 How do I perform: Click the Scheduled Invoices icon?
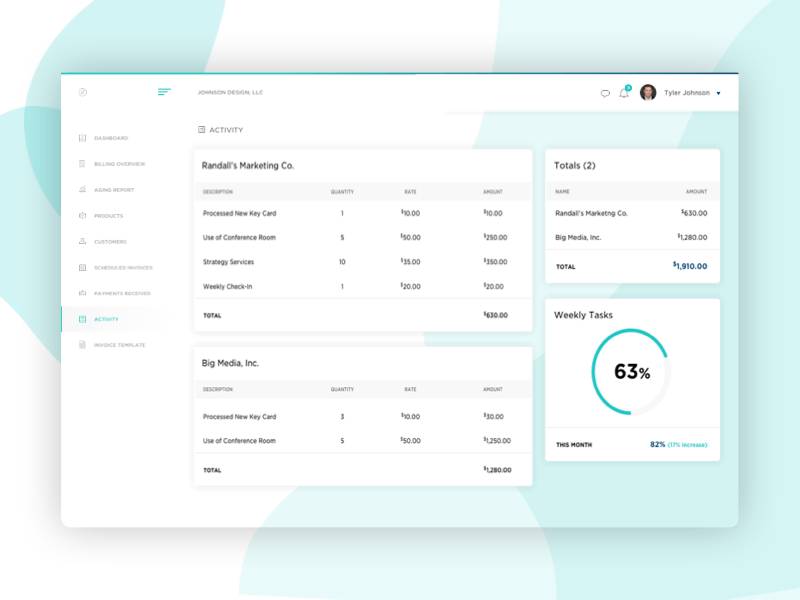[x=83, y=267]
